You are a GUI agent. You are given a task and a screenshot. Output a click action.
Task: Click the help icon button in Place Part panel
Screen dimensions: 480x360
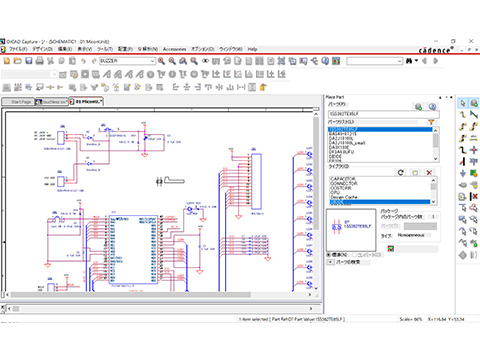(432, 107)
